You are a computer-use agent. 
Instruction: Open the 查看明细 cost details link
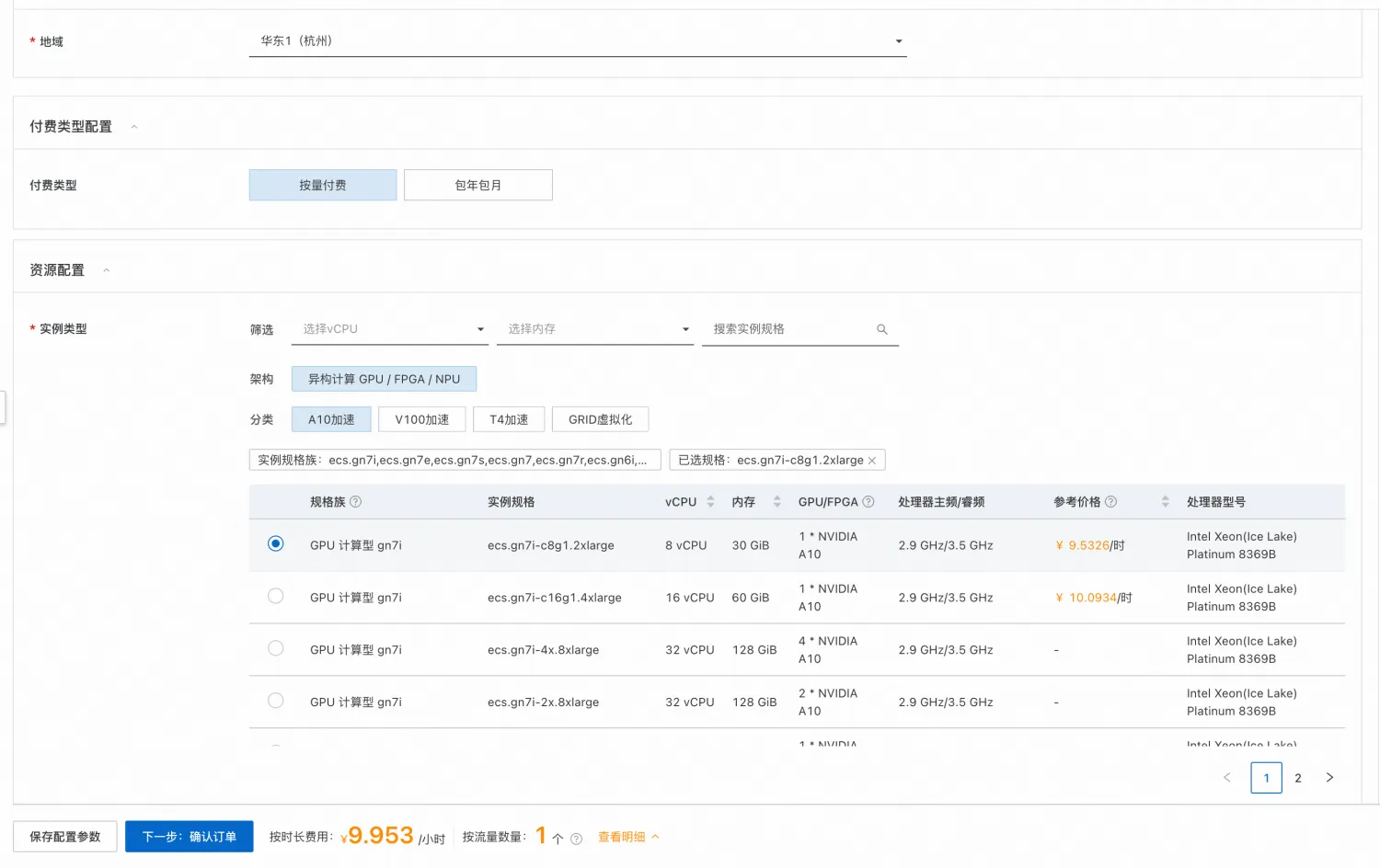click(623, 837)
